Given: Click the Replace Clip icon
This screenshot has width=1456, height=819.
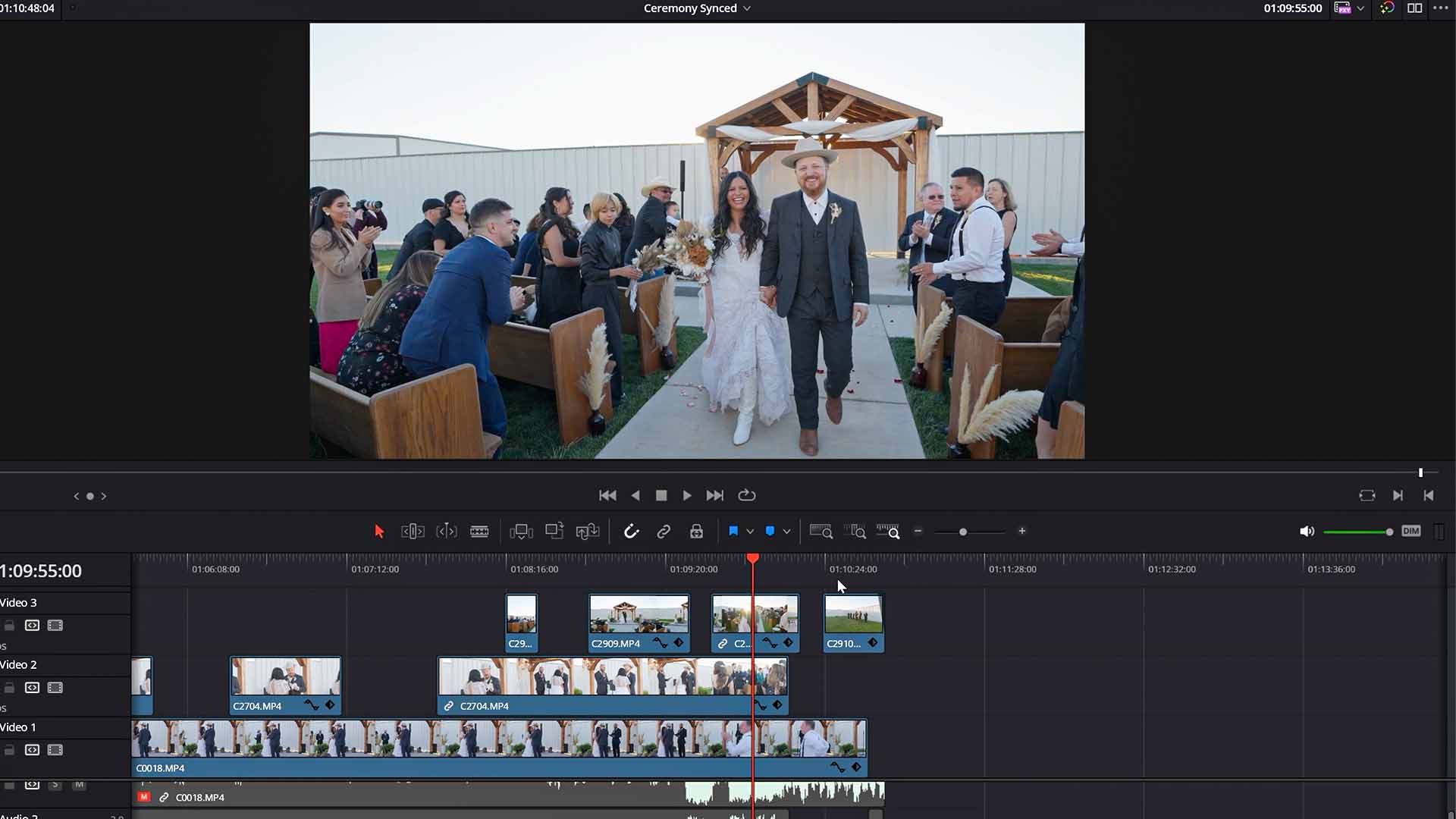Looking at the screenshot, I should pos(588,532).
